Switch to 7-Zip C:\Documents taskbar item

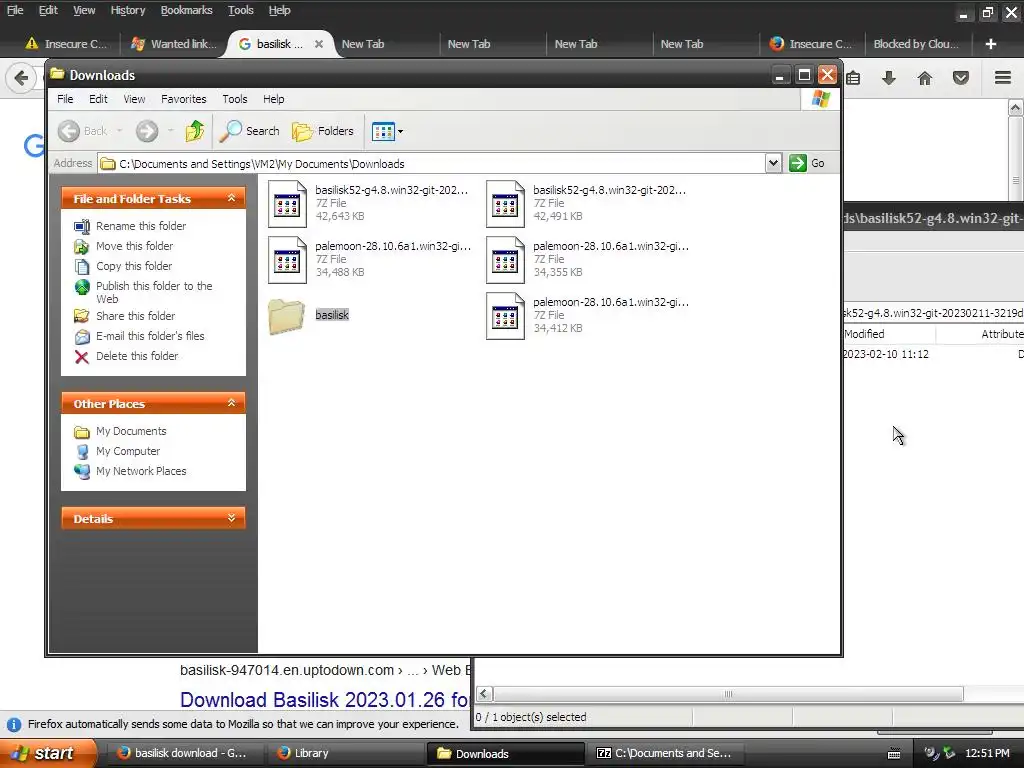click(663, 753)
